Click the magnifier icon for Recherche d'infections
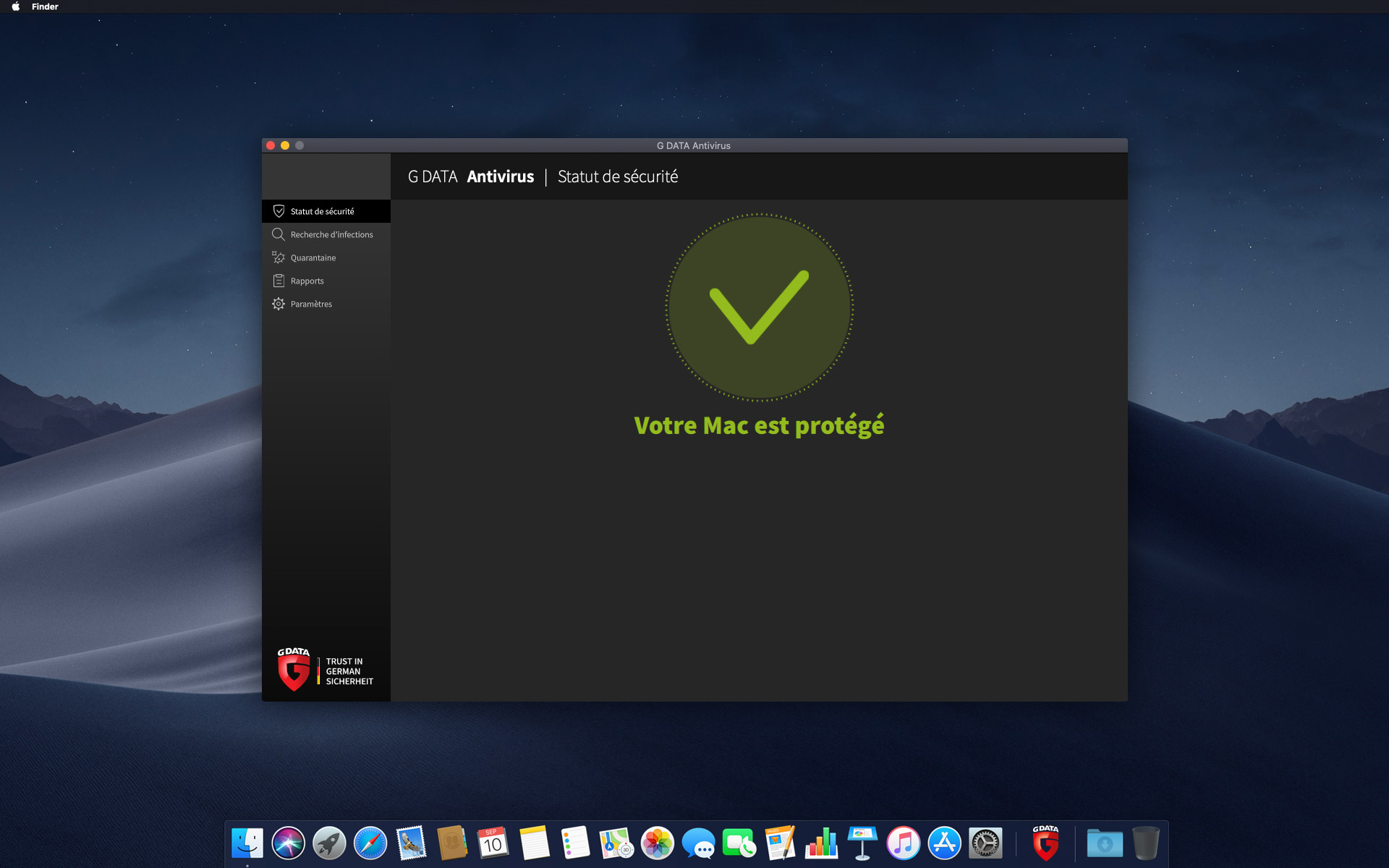This screenshot has width=1389, height=868. click(279, 234)
